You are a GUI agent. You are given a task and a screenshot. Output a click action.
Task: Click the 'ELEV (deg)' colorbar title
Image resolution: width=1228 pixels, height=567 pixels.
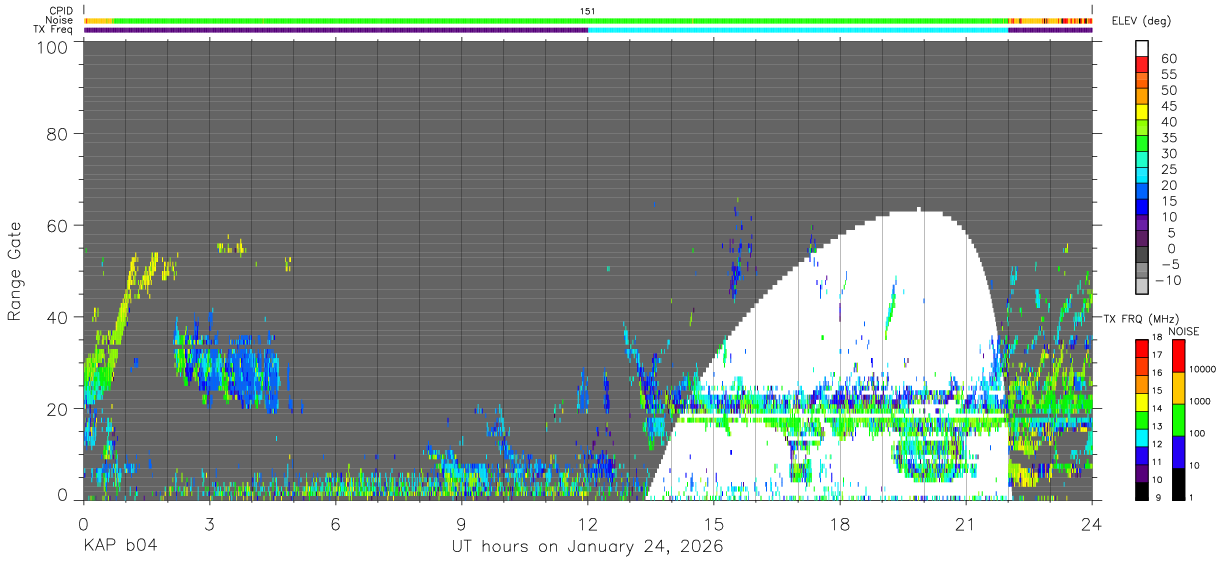pyautogui.click(x=1140, y=20)
